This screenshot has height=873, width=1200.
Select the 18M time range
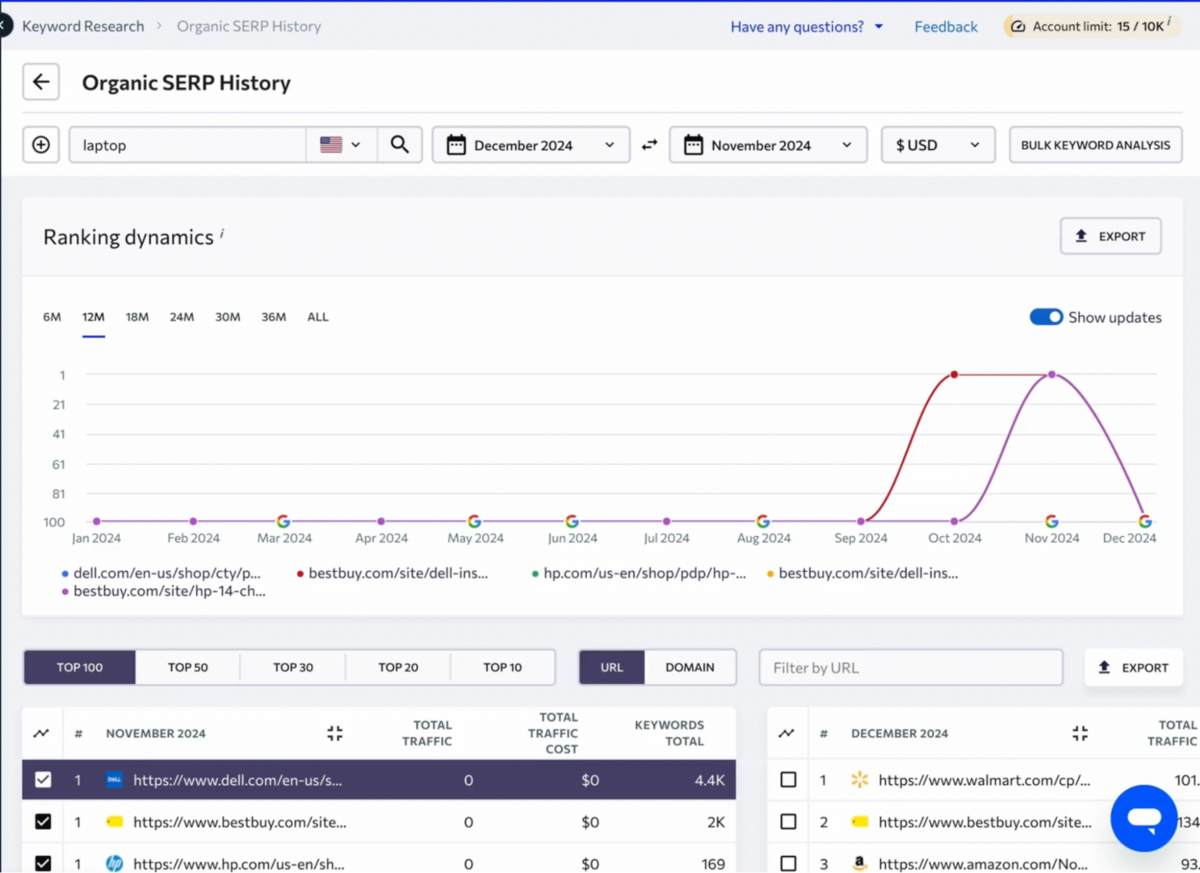(x=137, y=317)
